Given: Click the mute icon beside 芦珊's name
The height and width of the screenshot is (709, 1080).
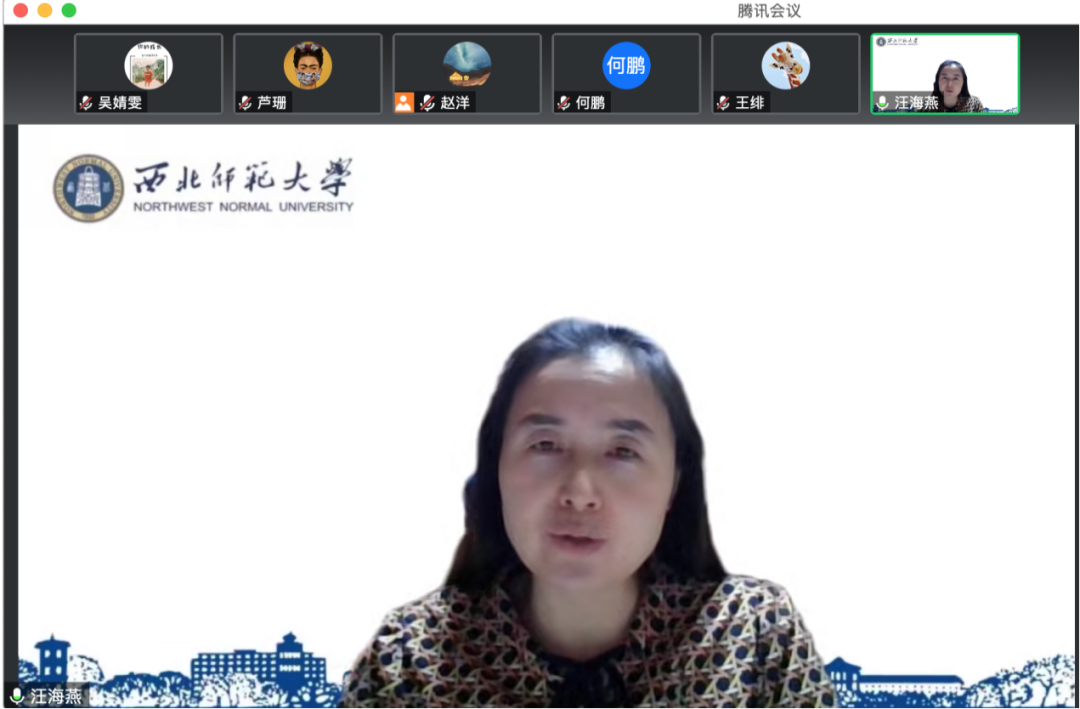Looking at the screenshot, I should coord(246,101).
